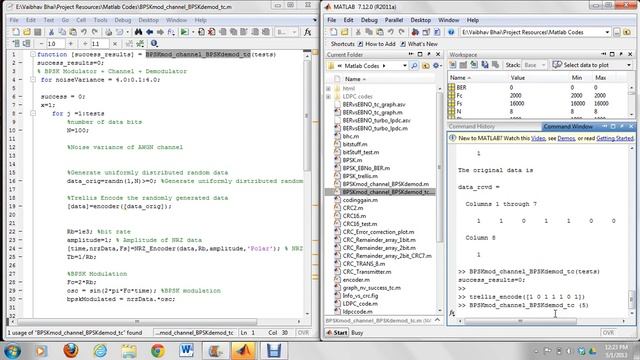Click Windows Start orb
The width and height of the screenshot is (640, 360).
pyautogui.click(x=12, y=351)
